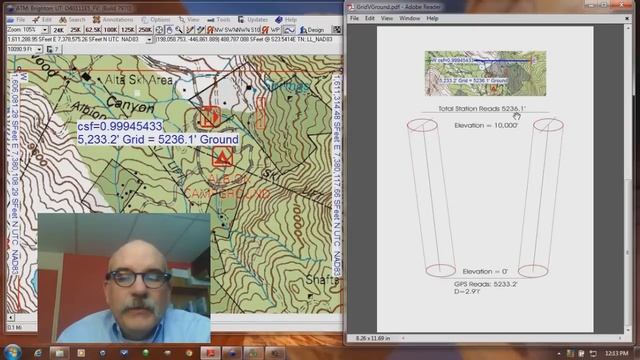
Task: Click Elevation = 10,000' text in PDF
Action: [x=486, y=125]
